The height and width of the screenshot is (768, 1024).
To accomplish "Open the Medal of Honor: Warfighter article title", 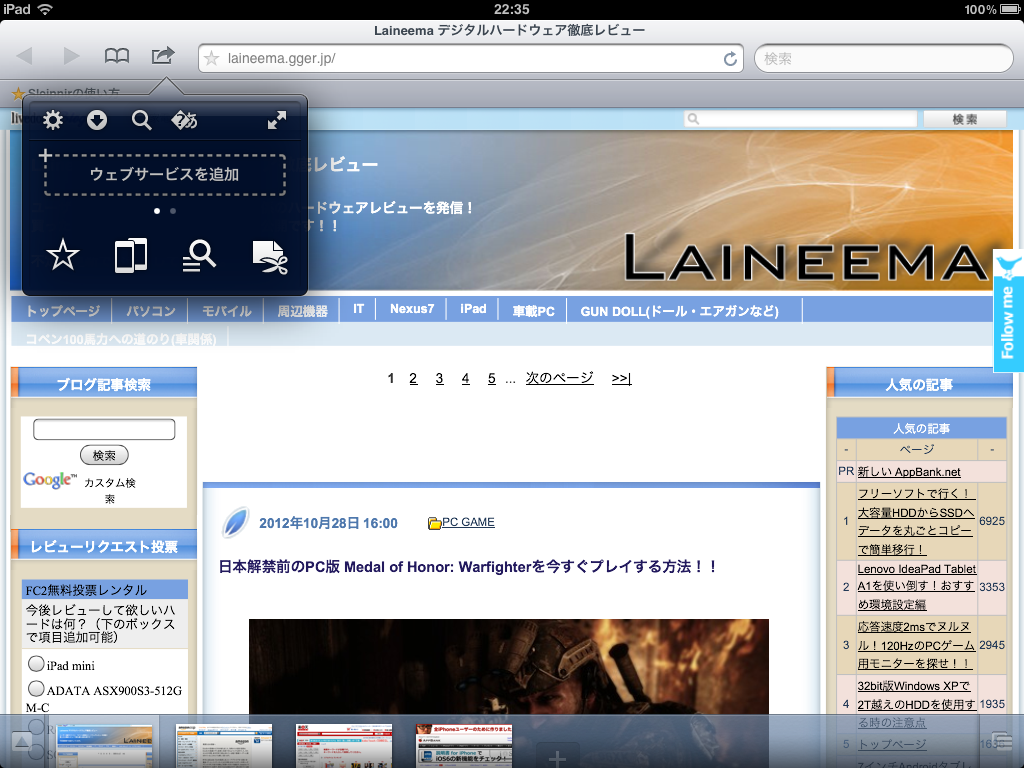I will [x=468, y=567].
